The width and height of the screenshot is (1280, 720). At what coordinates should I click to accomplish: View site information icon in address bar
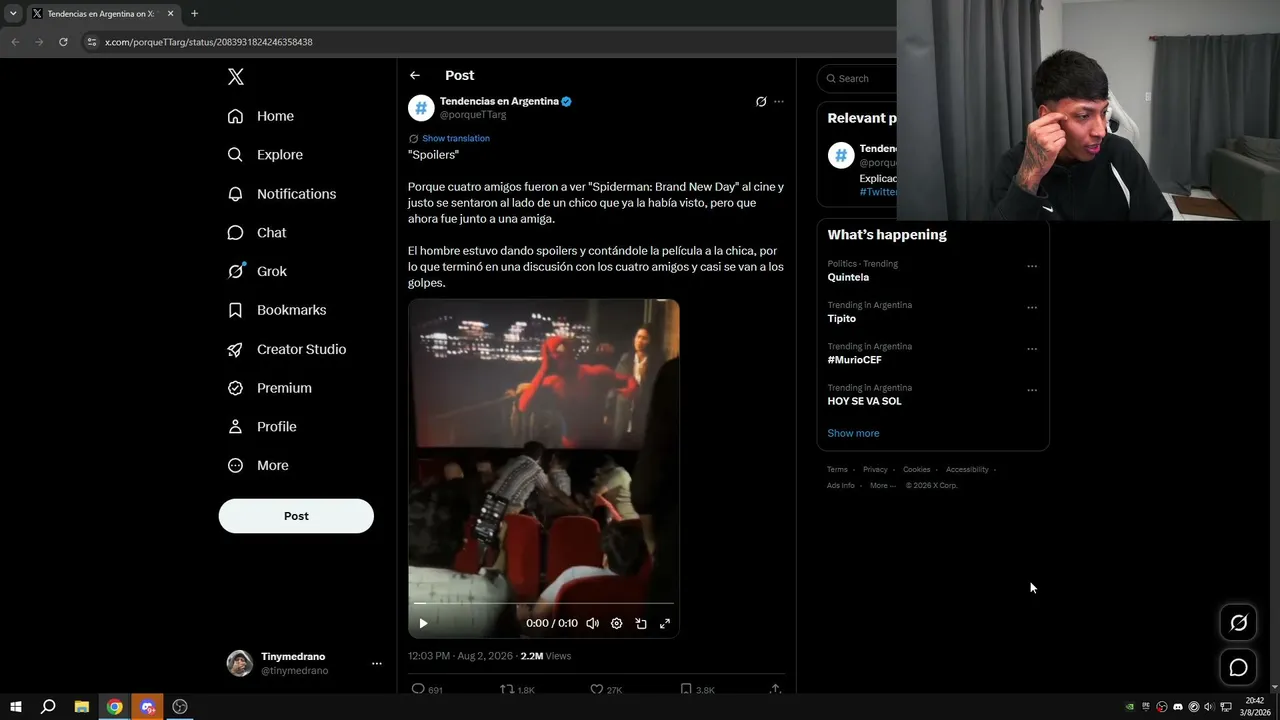coord(92,42)
